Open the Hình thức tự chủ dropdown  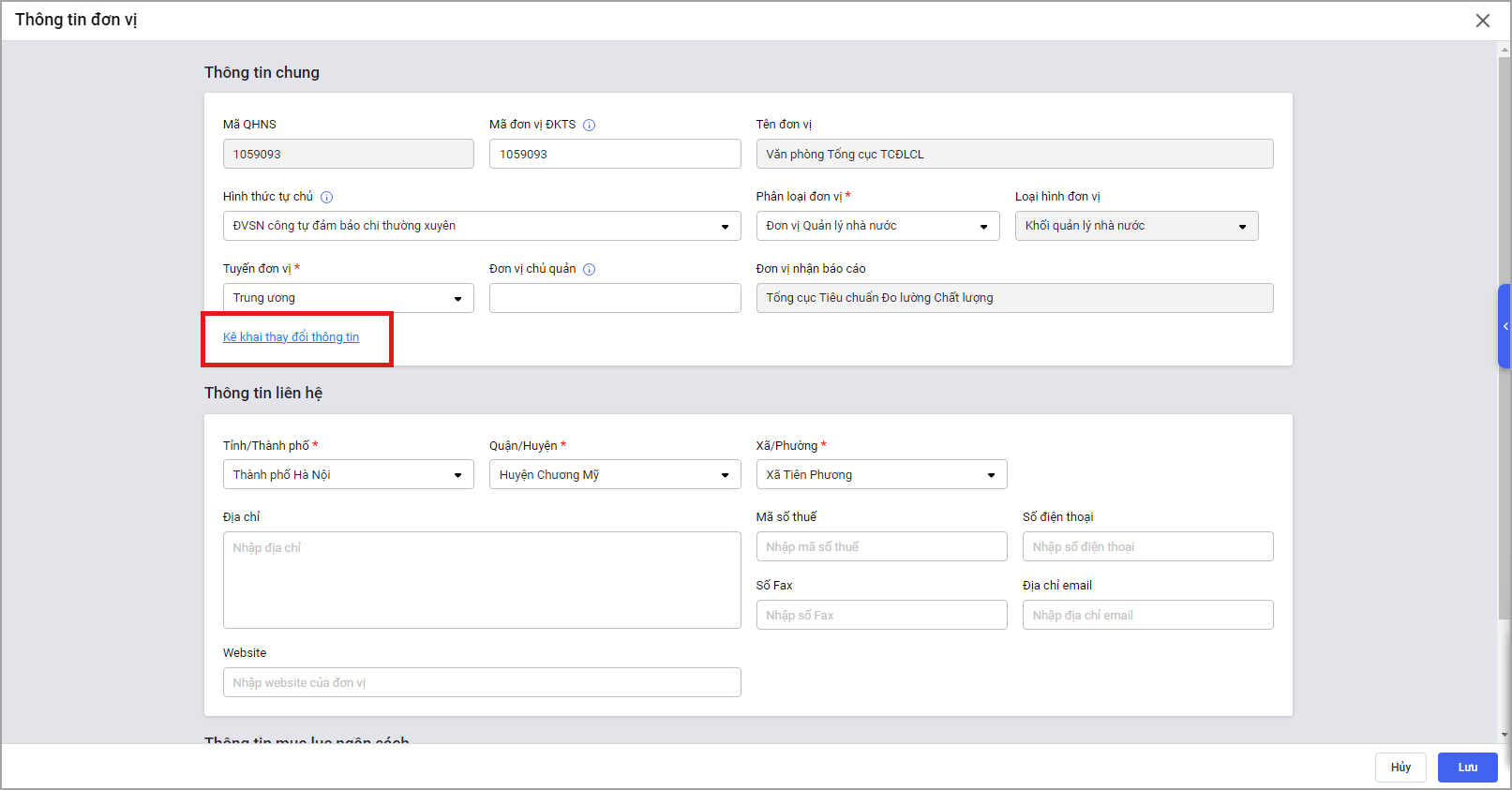tap(482, 226)
